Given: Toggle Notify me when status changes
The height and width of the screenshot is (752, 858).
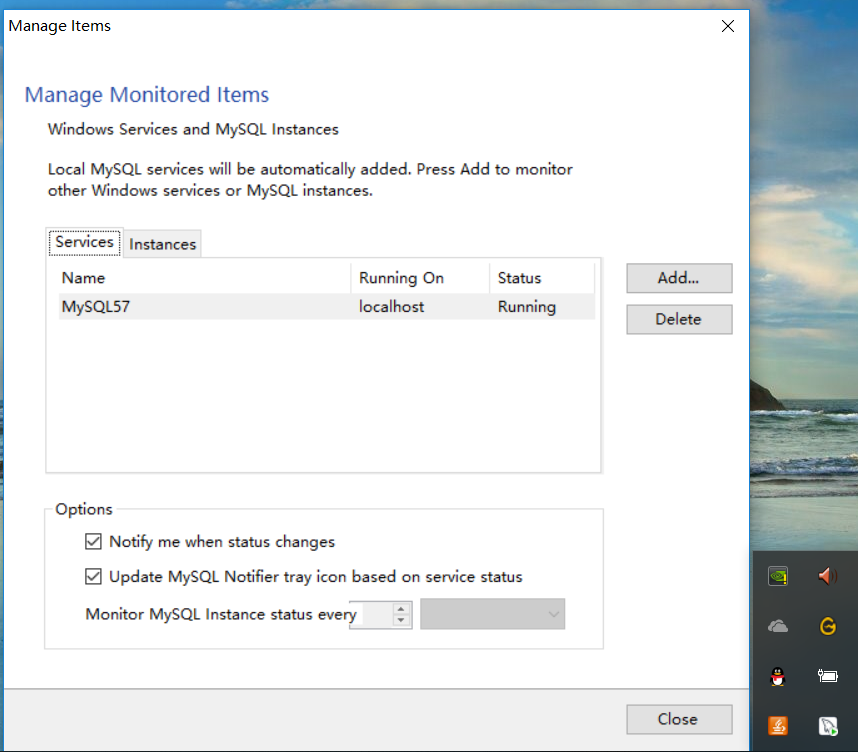Looking at the screenshot, I should click(x=93, y=542).
